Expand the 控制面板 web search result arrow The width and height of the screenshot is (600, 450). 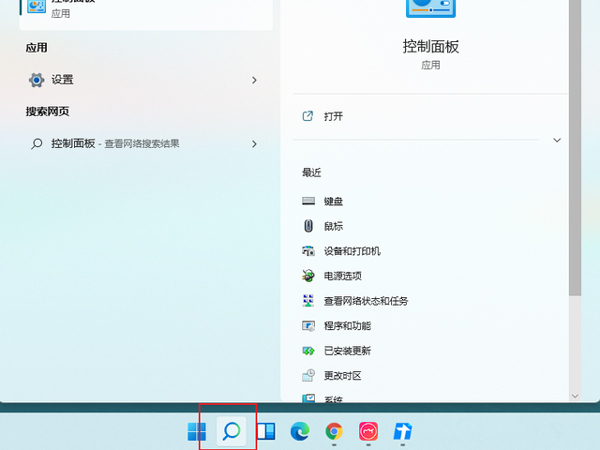(x=254, y=144)
